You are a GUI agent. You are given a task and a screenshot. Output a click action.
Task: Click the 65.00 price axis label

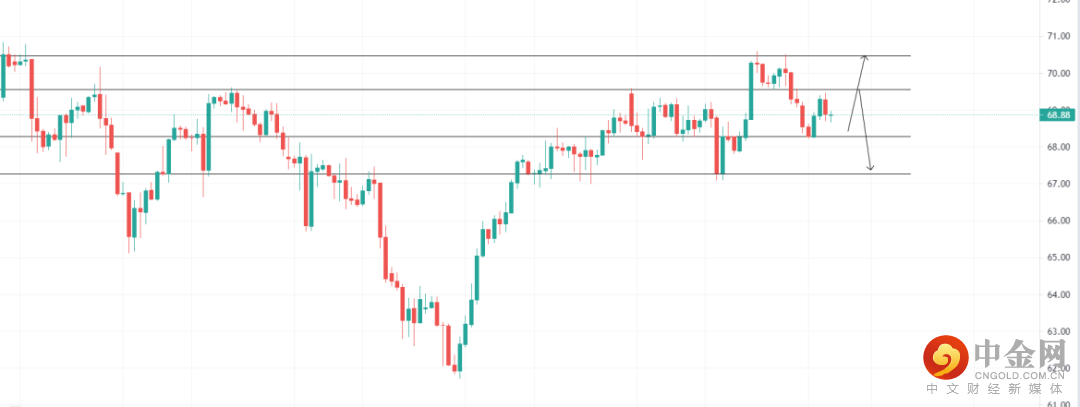tap(1059, 258)
